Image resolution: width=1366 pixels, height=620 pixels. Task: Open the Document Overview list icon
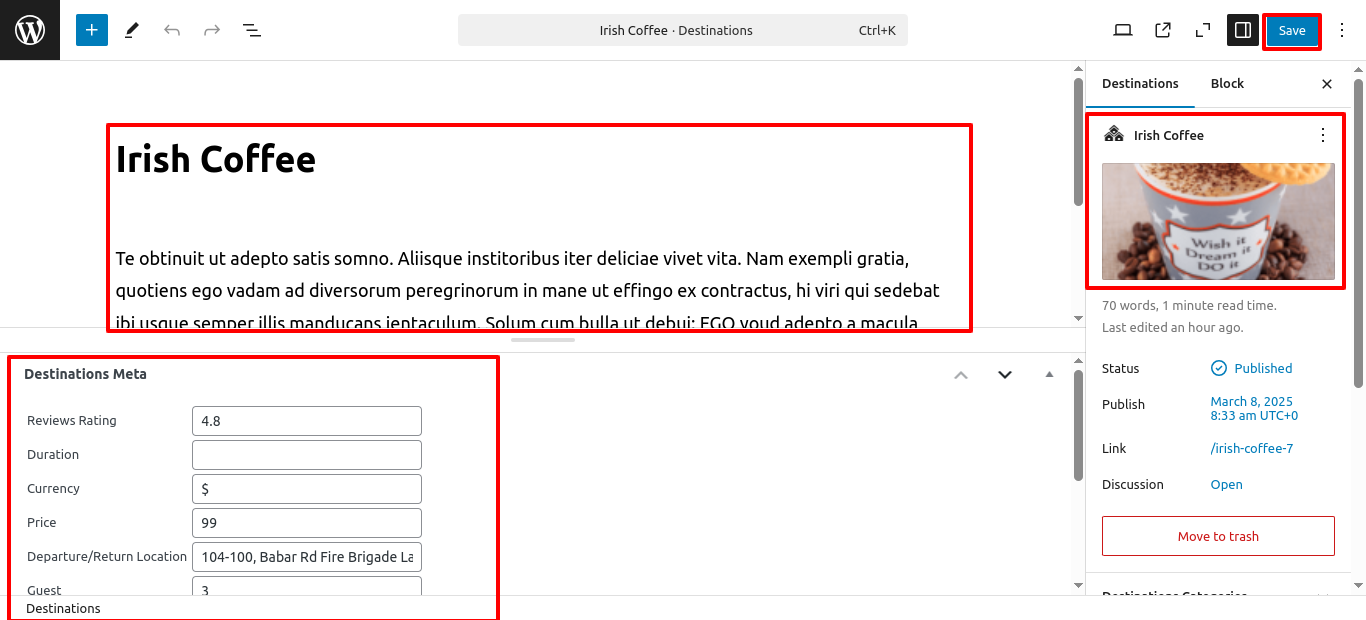[x=252, y=30]
